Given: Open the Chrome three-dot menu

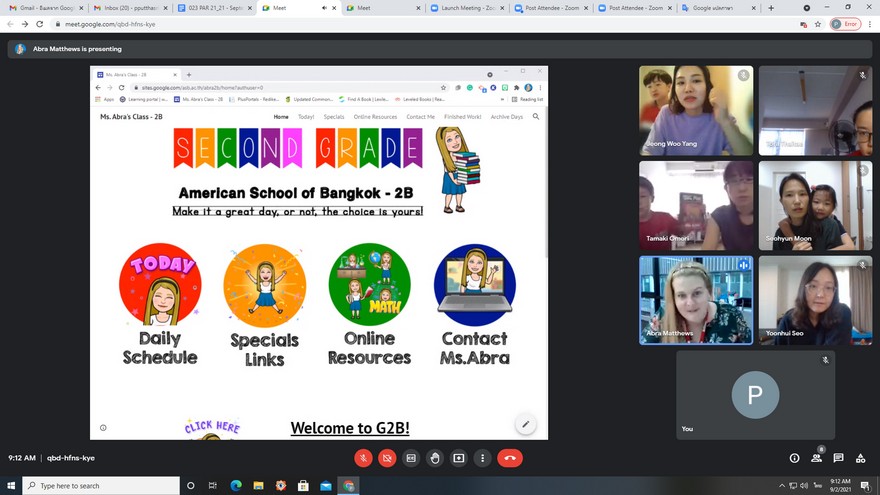Looking at the screenshot, I should click(x=870, y=24).
